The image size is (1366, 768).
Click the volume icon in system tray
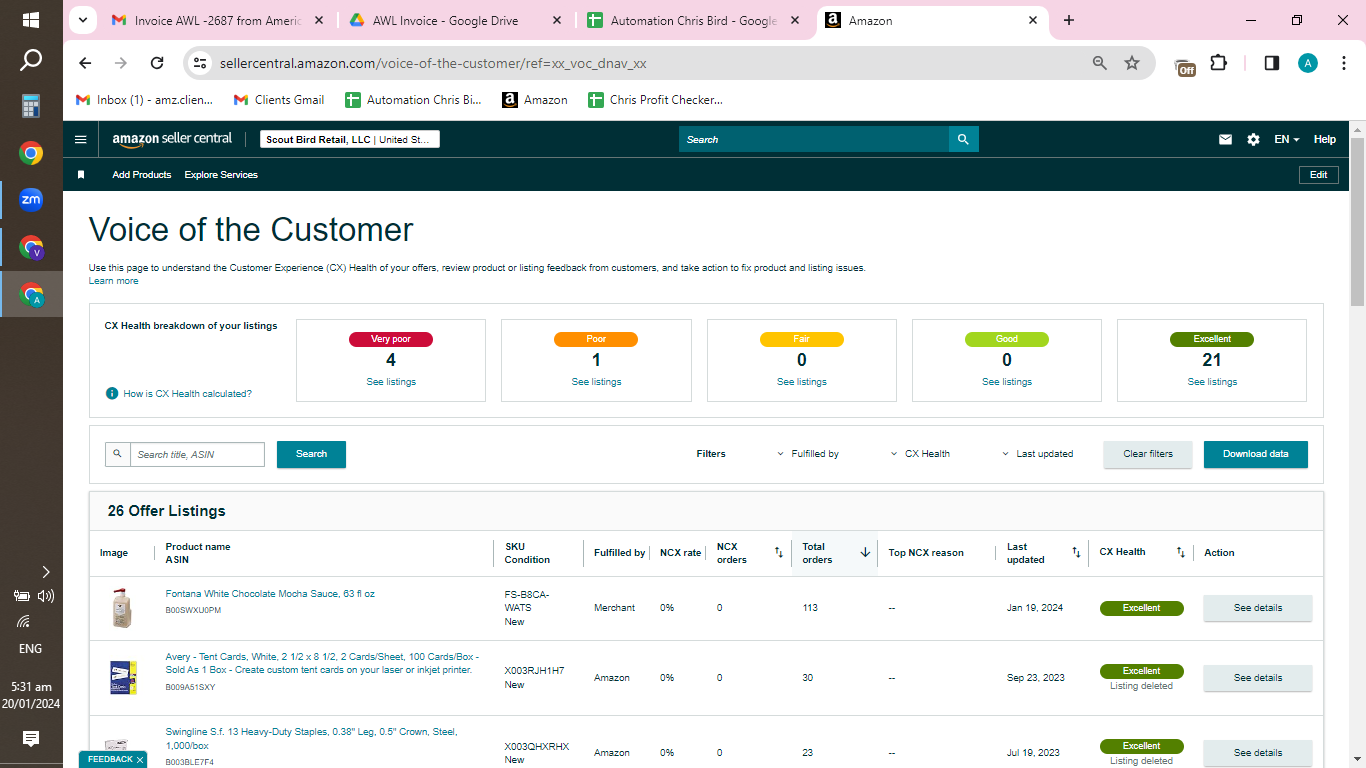pyautogui.click(x=45, y=596)
